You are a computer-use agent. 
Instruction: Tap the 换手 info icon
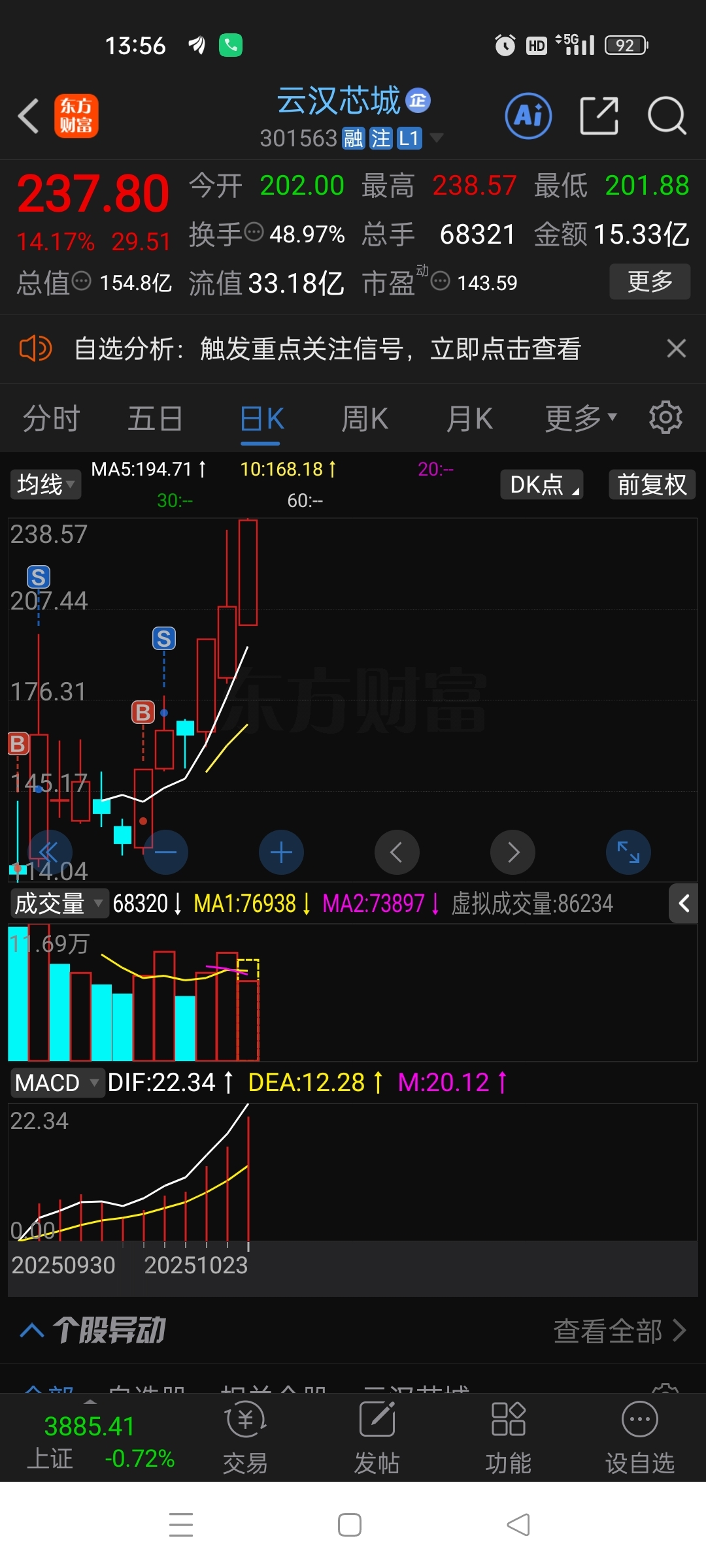coord(254,231)
